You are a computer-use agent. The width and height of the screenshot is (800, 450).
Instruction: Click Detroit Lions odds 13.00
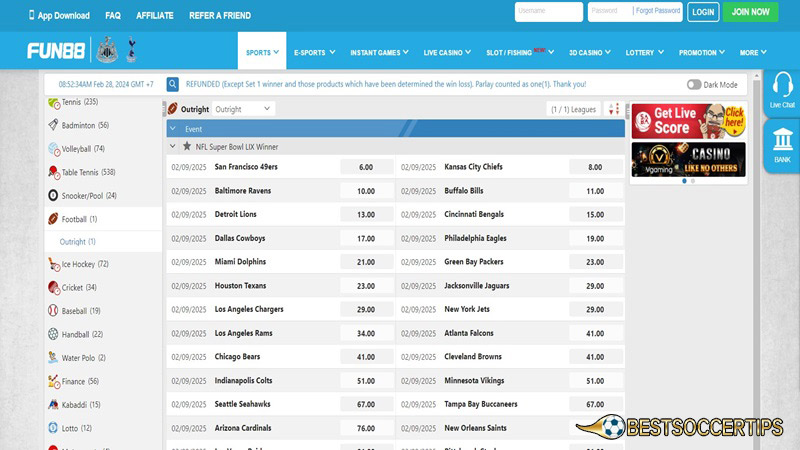click(x=366, y=215)
